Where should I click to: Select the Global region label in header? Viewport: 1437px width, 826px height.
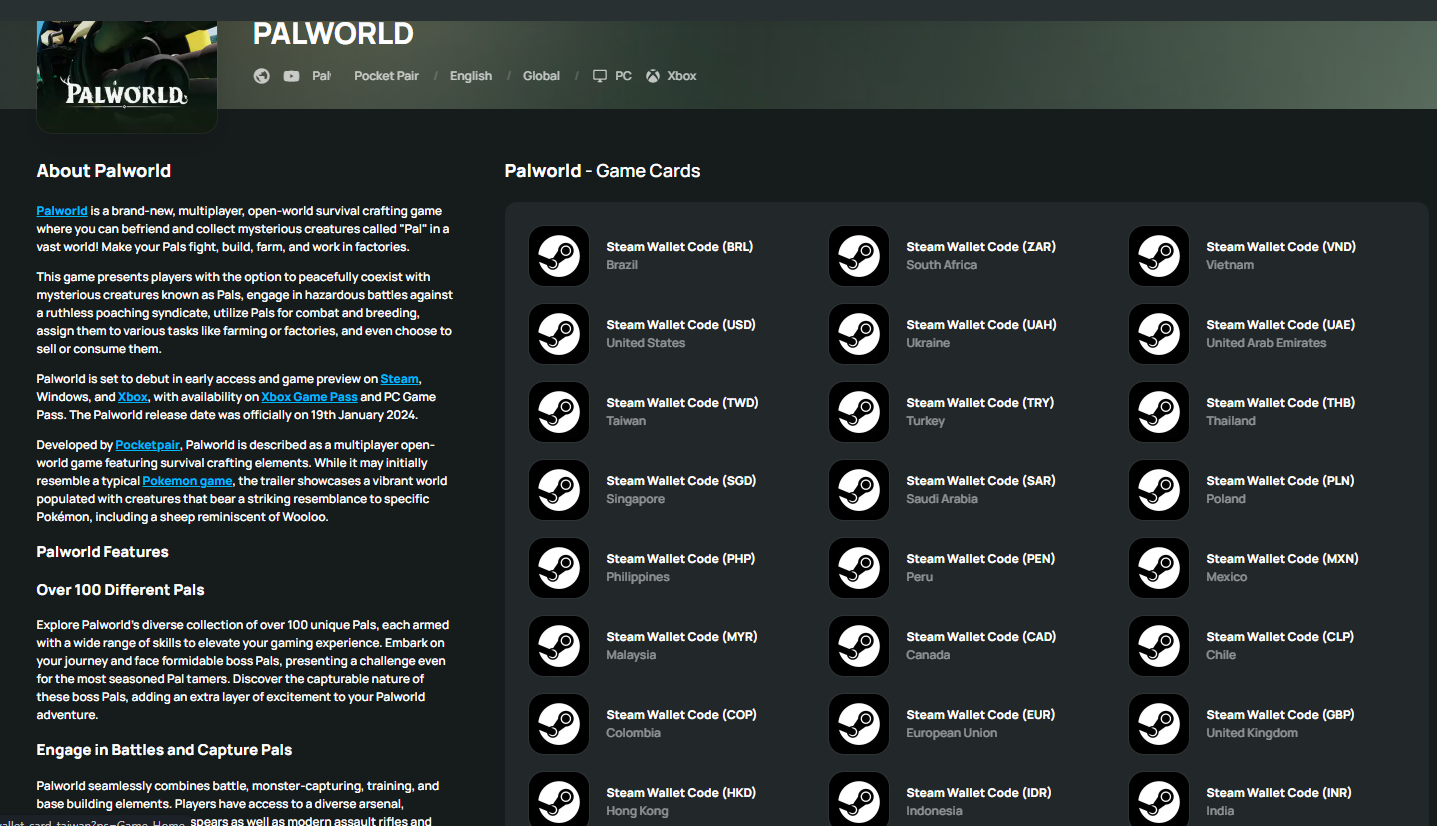tap(541, 76)
